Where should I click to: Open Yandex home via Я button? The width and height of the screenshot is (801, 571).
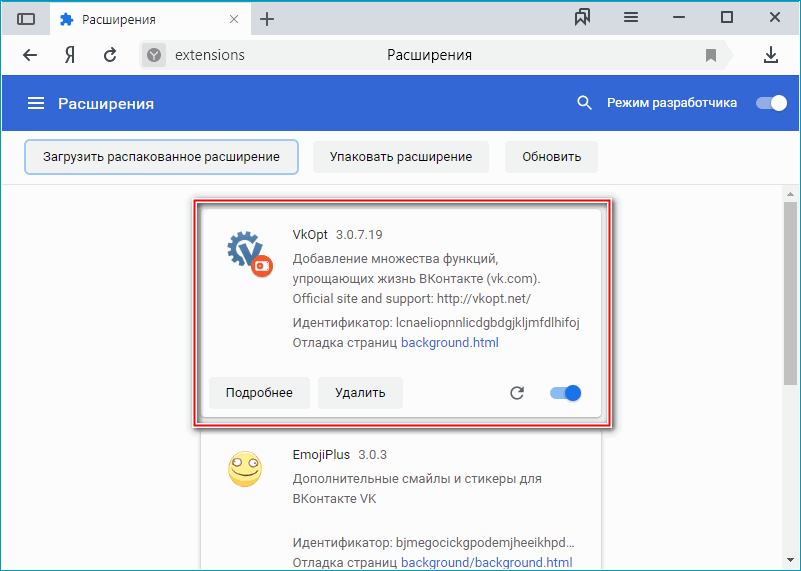pyautogui.click(x=70, y=55)
